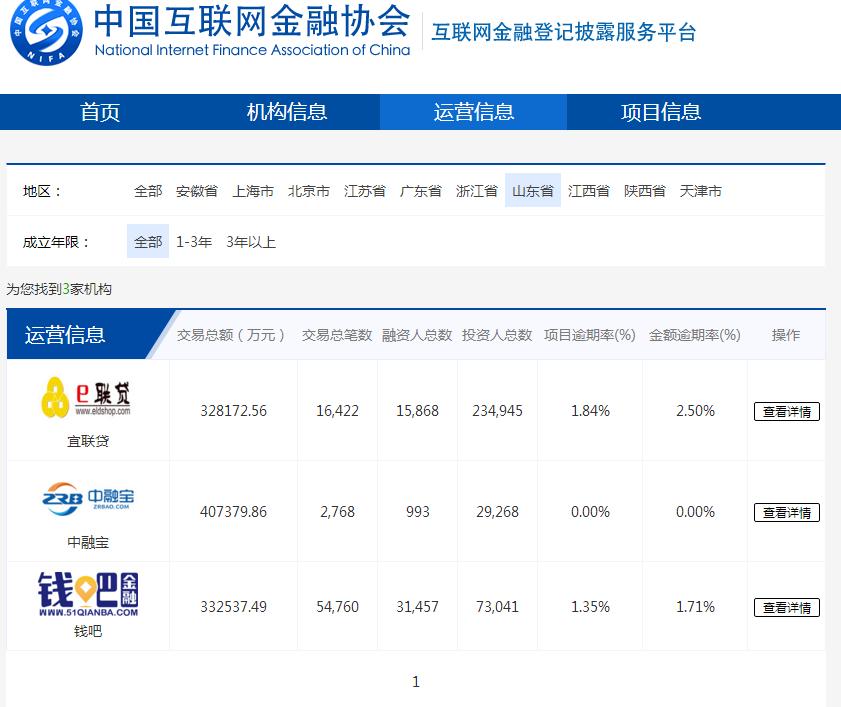Select 广东省 as the region
The height and width of the screenshot is (707, 841).
point(419,191)
